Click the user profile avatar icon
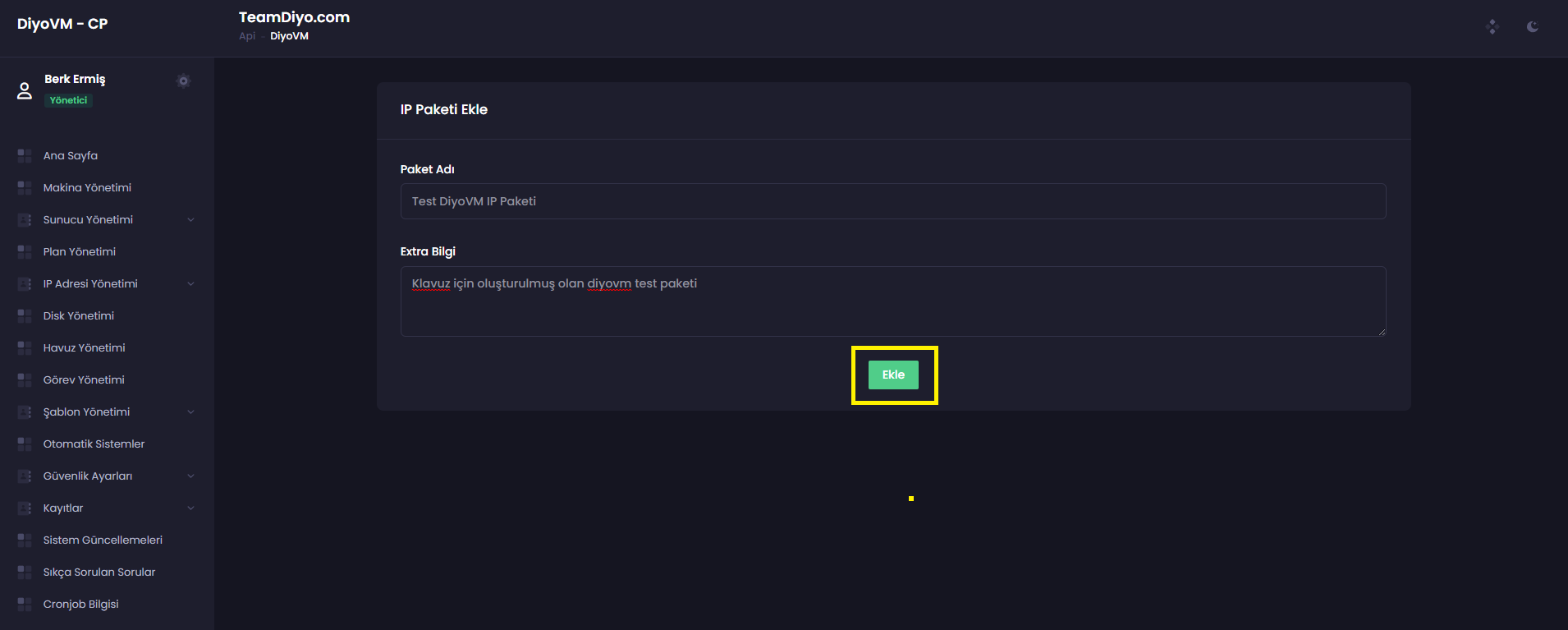This screenshot has height=630, width=1568. [25, 90]
